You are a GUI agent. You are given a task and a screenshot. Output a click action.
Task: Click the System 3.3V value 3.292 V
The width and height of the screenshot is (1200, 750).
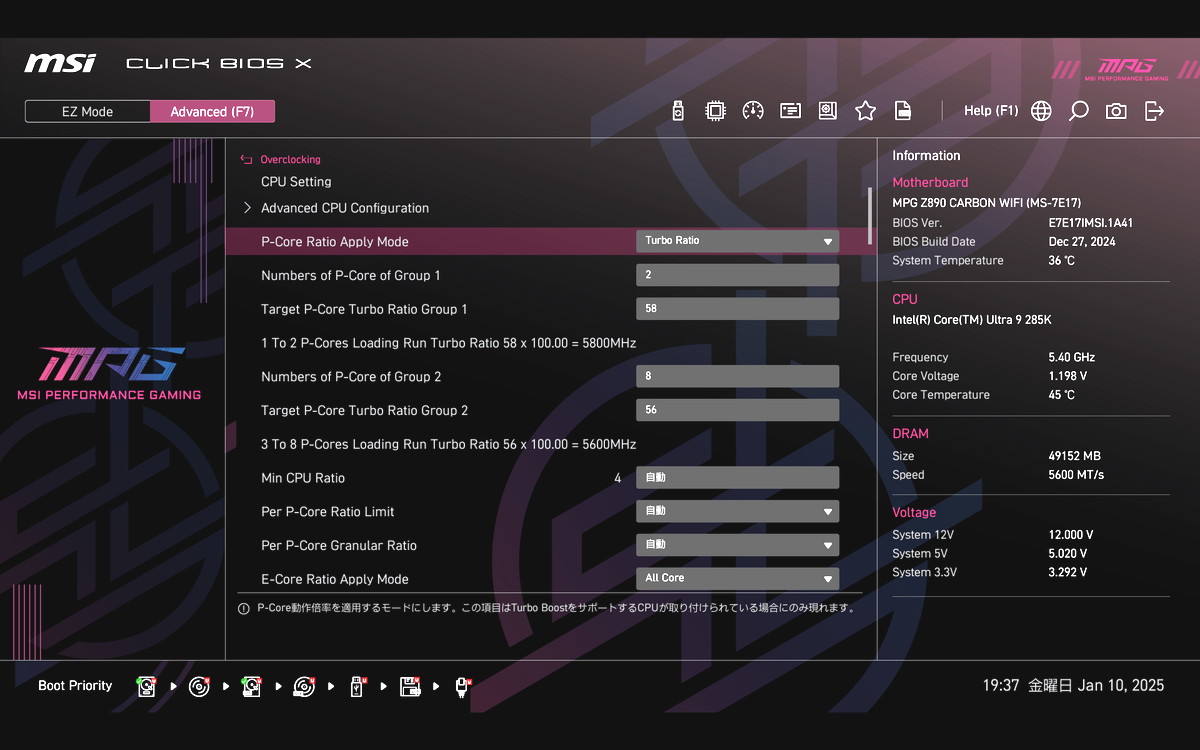tap(1067, 573)
